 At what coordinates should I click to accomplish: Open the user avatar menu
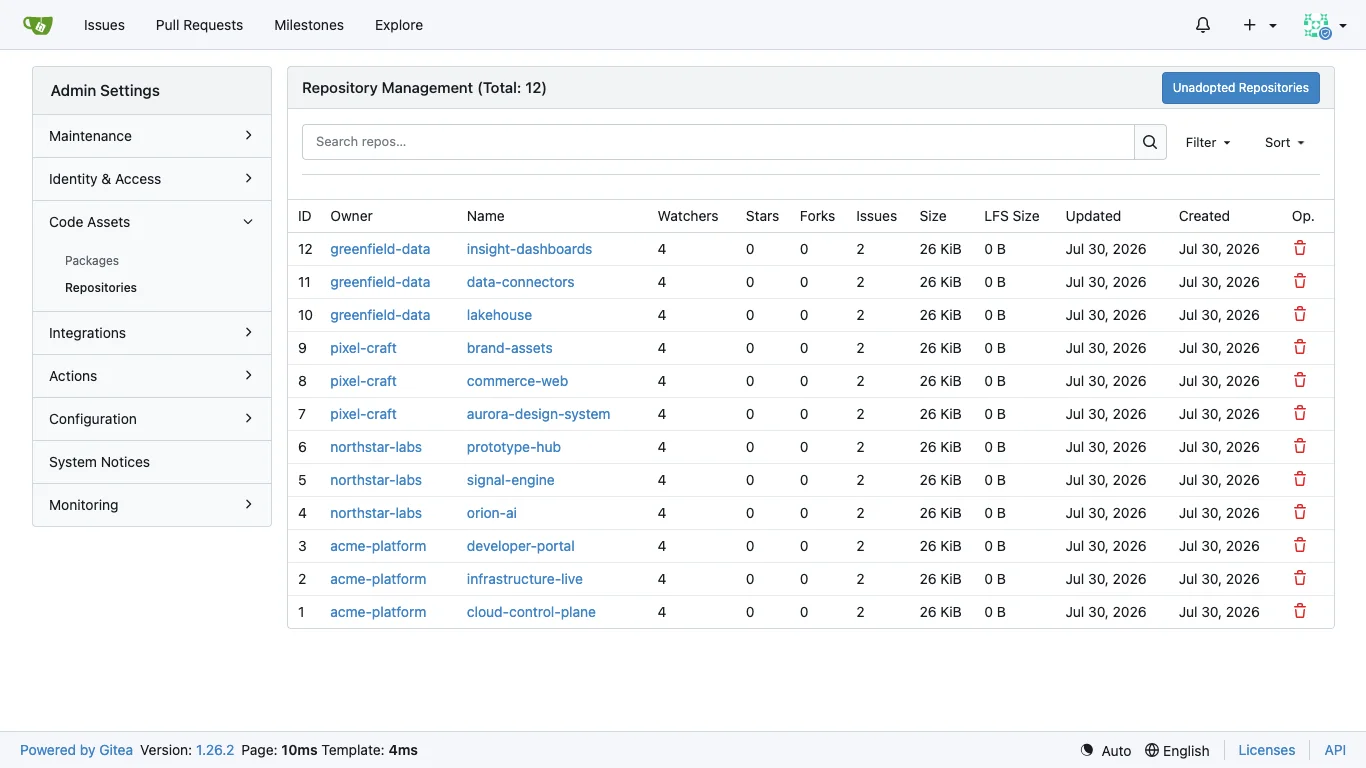(x=1325, y=25)
